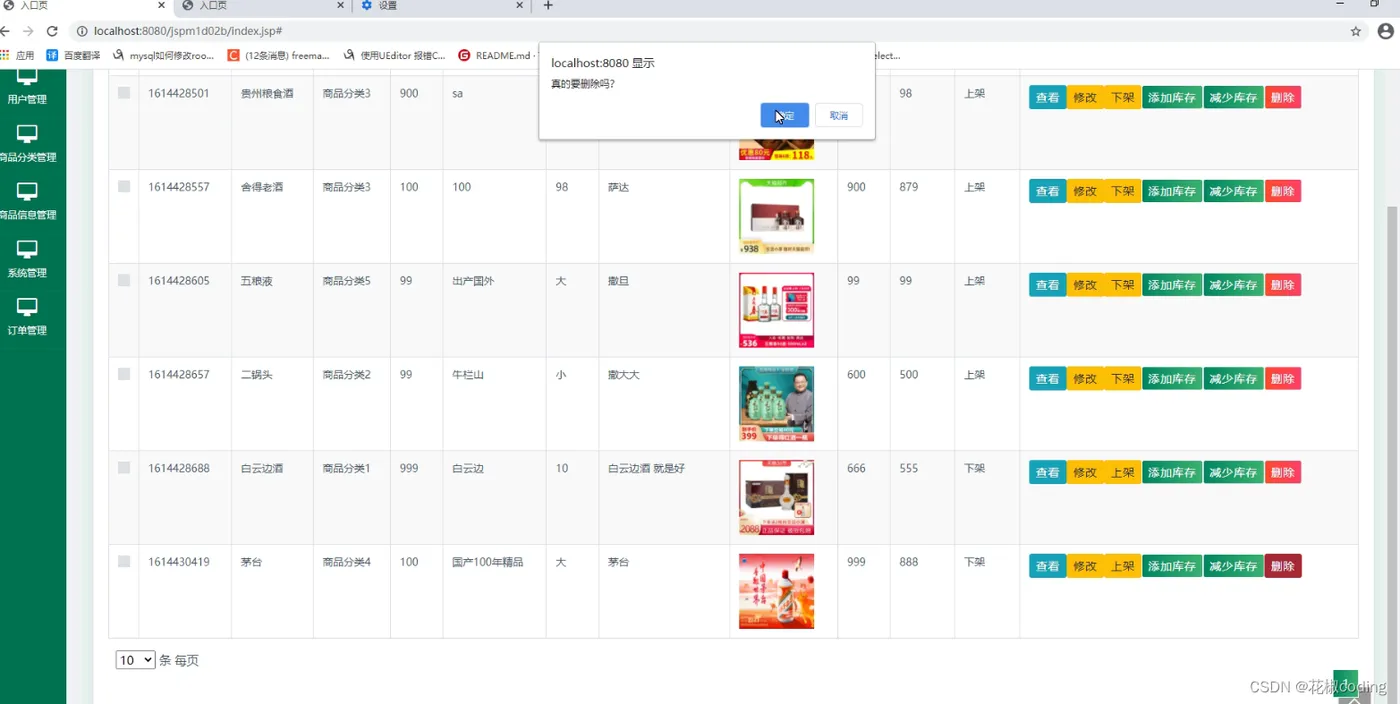
Task: Tick the checkbox for 贵州粮食酒 row
Action: click(124, 93)
